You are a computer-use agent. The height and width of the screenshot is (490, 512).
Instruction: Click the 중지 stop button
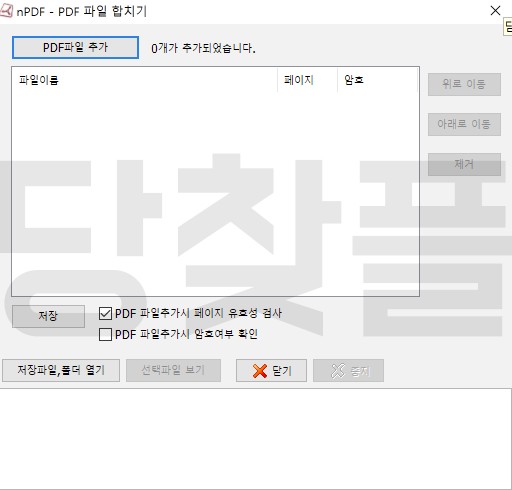(348, 370)
